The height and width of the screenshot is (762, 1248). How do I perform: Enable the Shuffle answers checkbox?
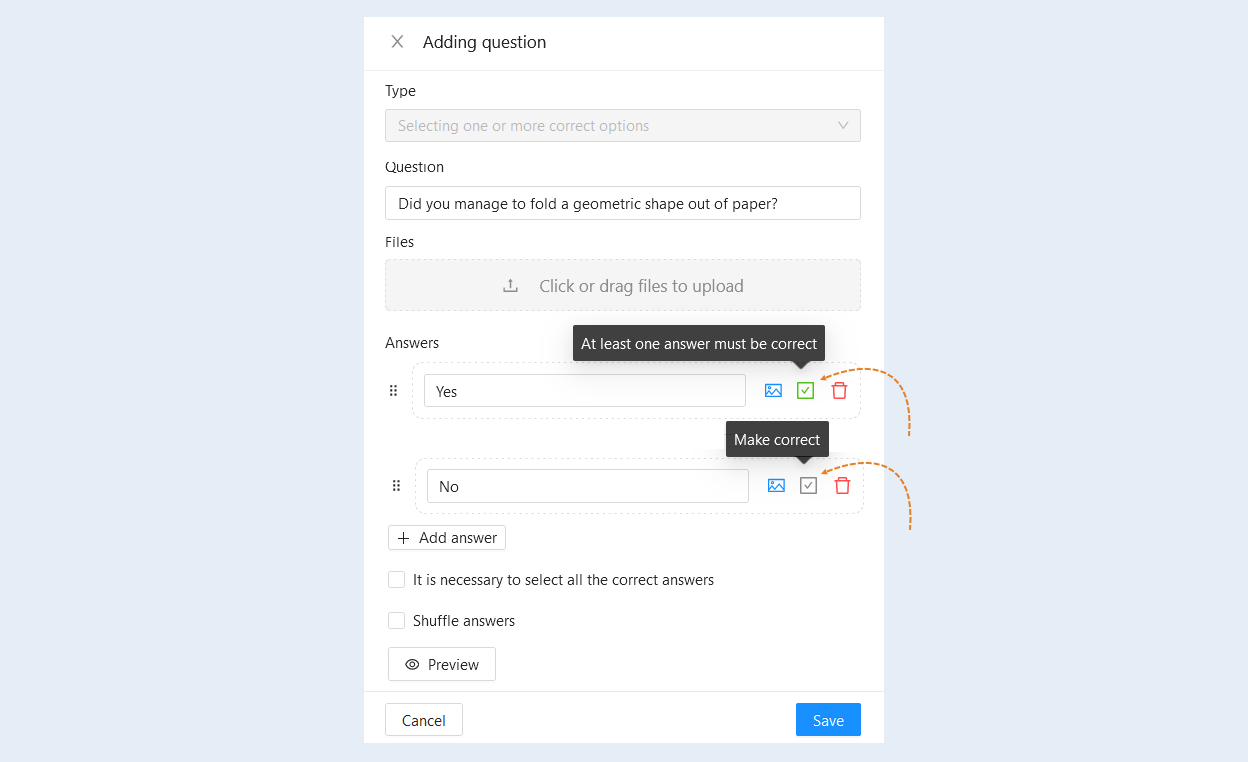pyautogui.click(x=396, y=621)
